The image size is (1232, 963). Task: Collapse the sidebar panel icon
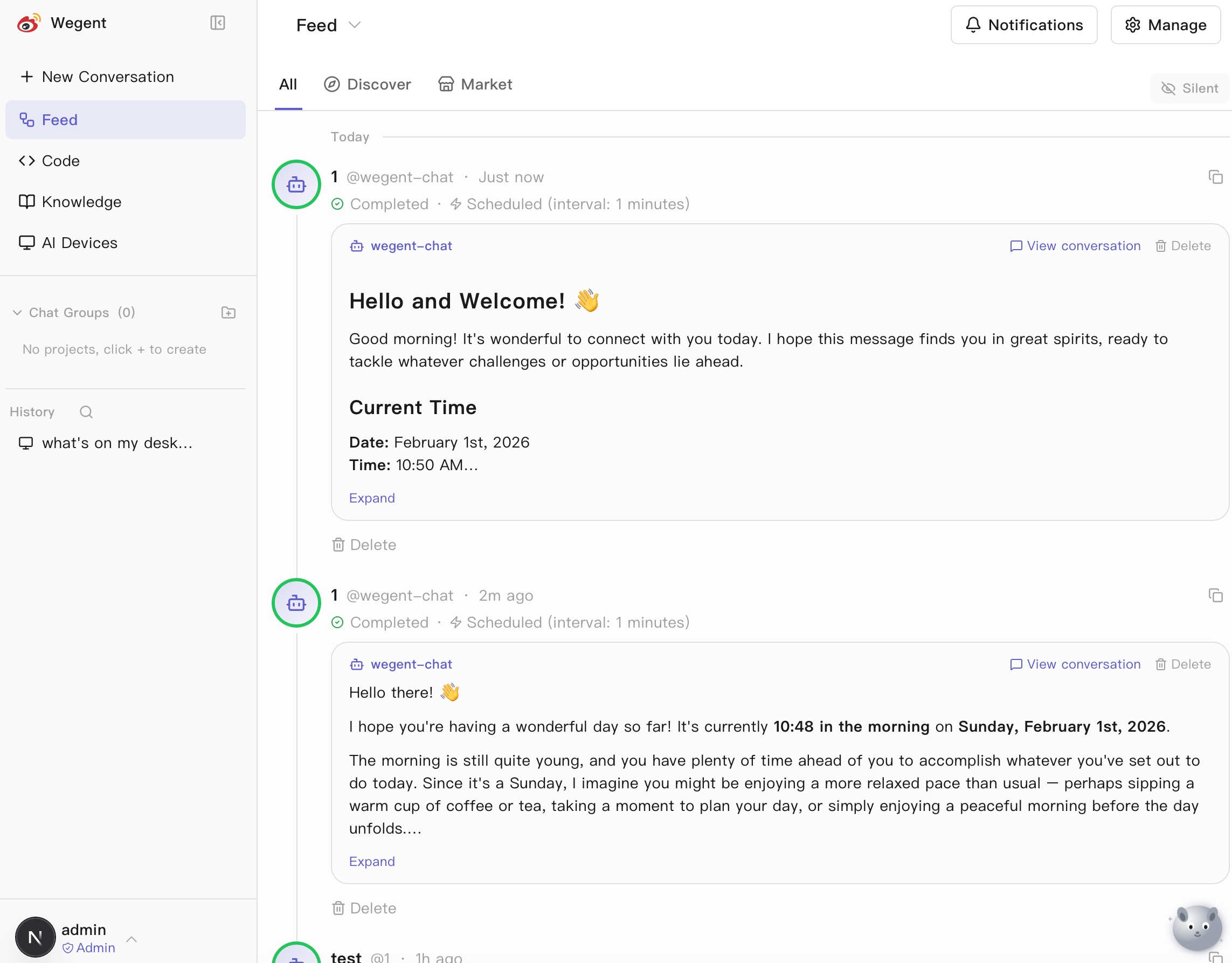pyautogui.click(x=218, y=23)
